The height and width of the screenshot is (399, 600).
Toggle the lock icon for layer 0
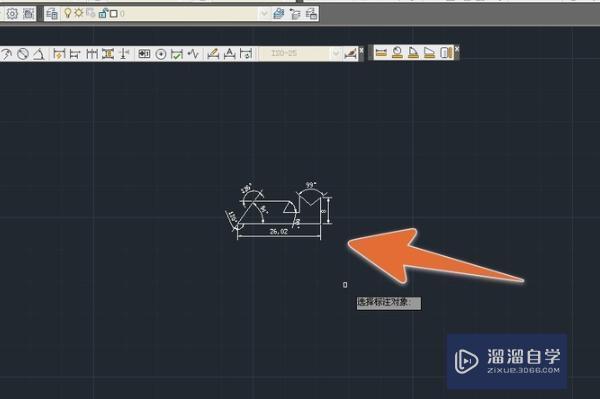click(103, 14)
